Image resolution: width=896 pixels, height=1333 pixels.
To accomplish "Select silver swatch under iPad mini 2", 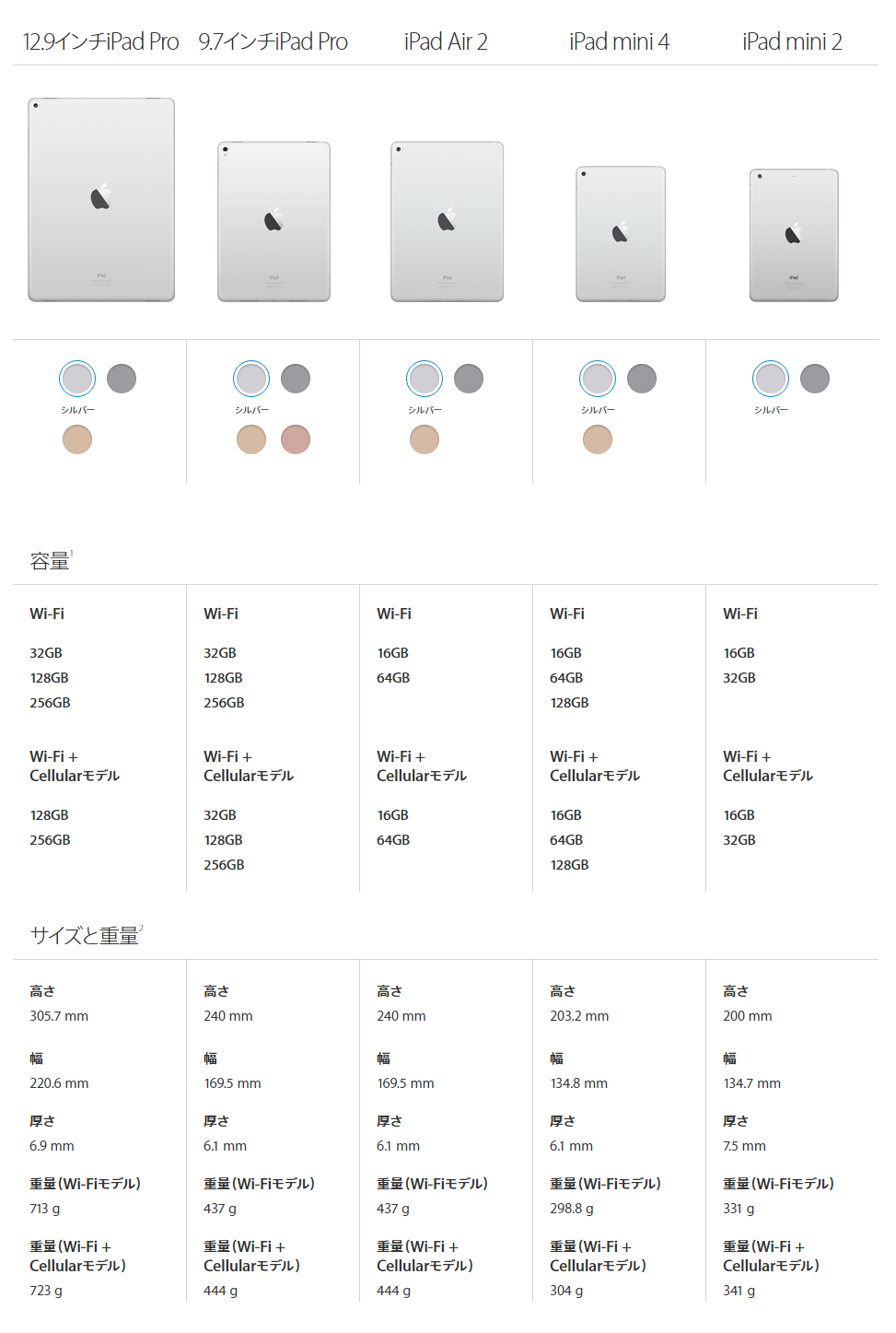I will 771,379.
